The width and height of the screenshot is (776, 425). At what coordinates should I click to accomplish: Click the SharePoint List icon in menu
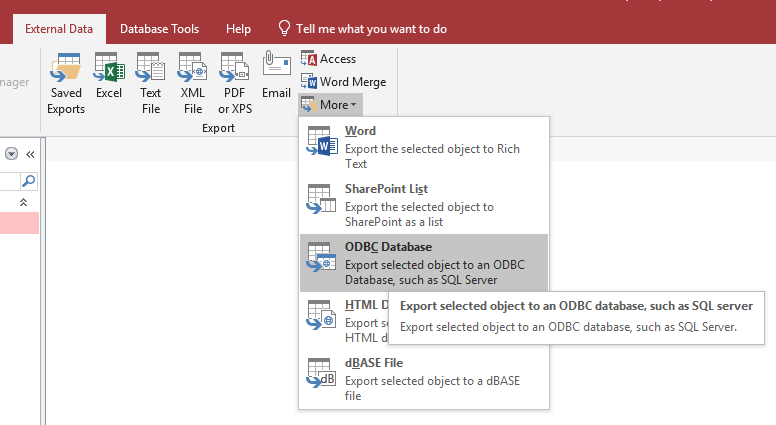pyautogui.click(x=321, y=199)
